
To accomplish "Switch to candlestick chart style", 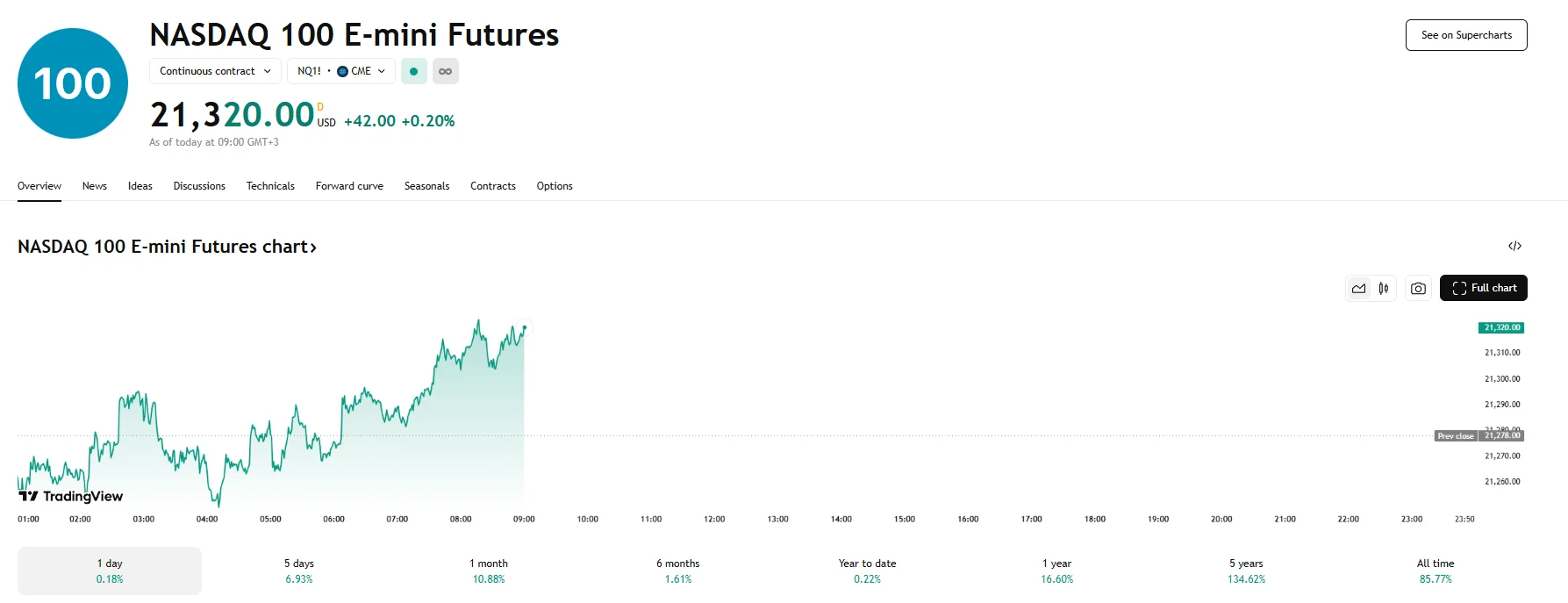I will pos(1384,288).
